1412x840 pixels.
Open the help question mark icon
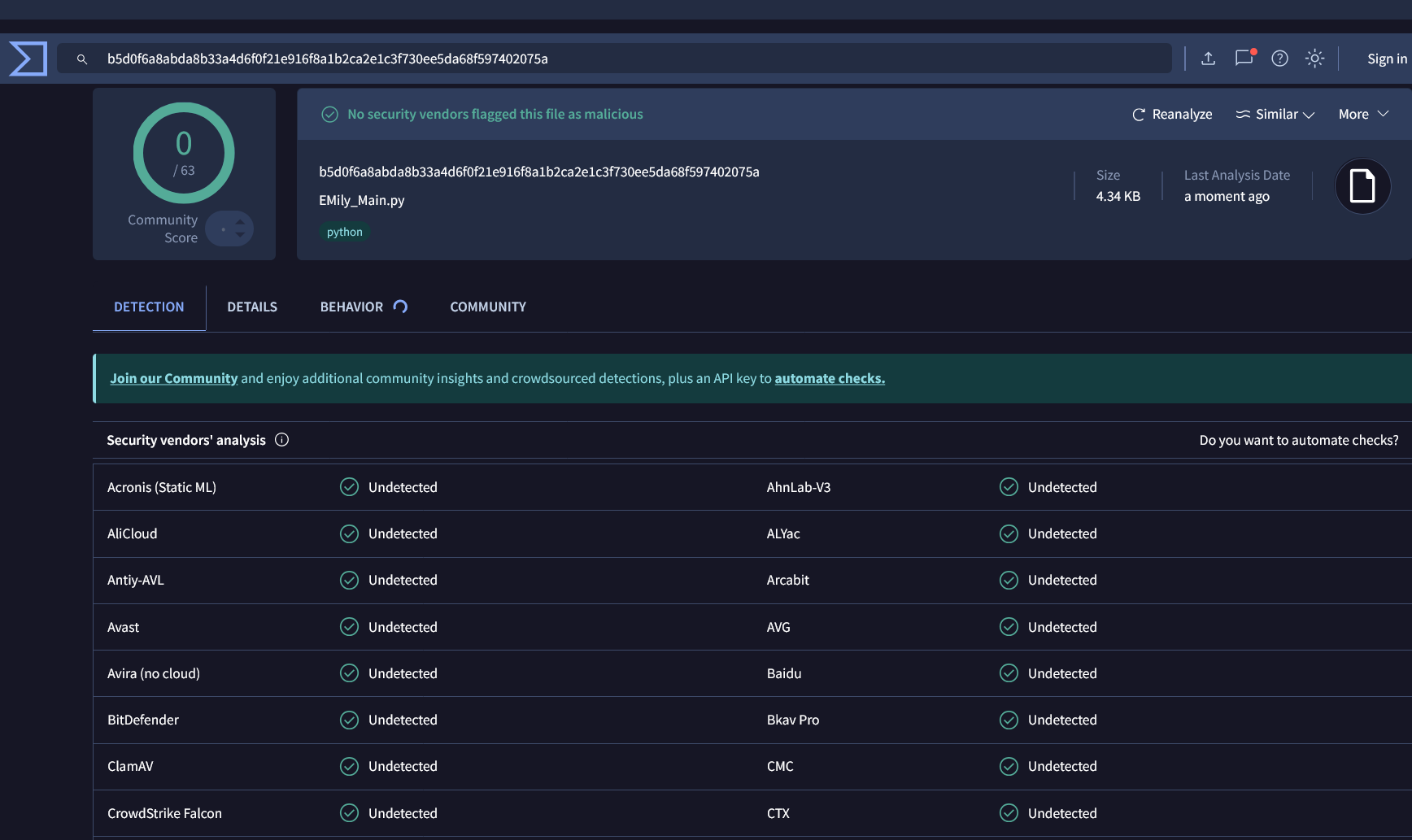1279,59
